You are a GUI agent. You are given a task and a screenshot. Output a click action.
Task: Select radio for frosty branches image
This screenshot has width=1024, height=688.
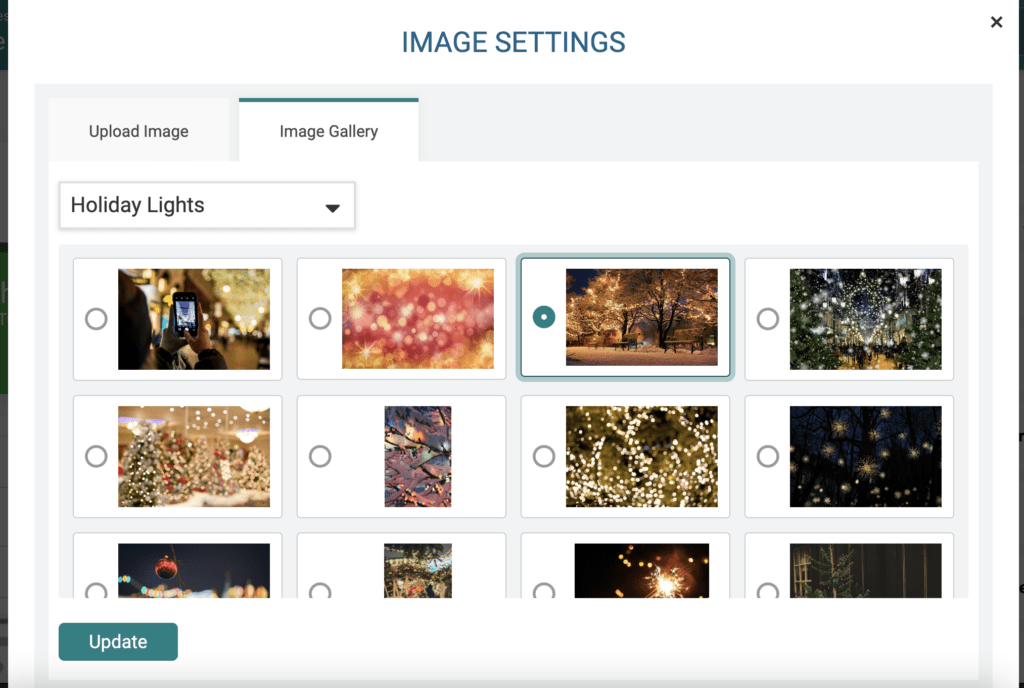320,456
